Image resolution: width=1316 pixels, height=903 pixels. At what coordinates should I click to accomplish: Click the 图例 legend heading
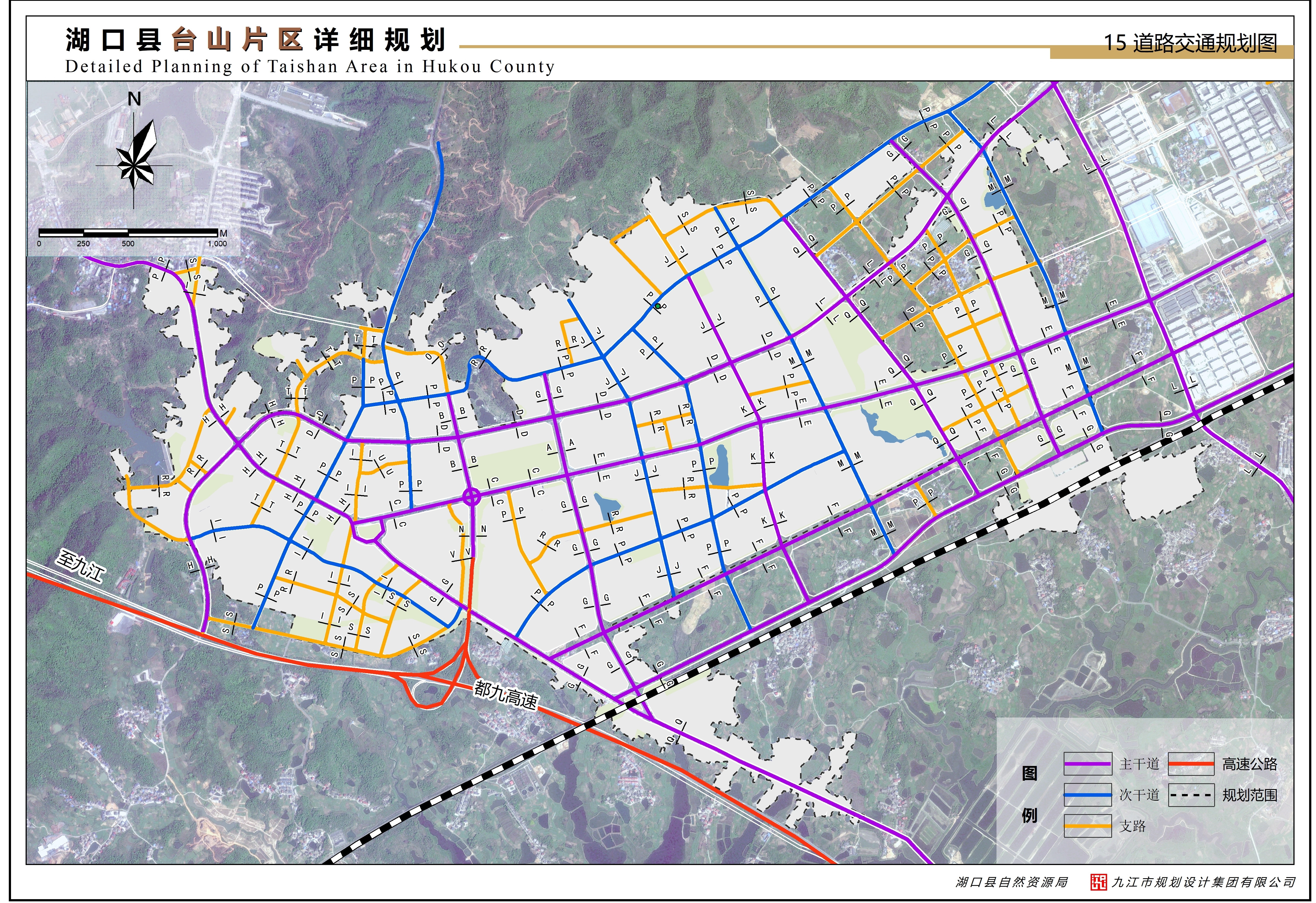[x=1030, y=795]
